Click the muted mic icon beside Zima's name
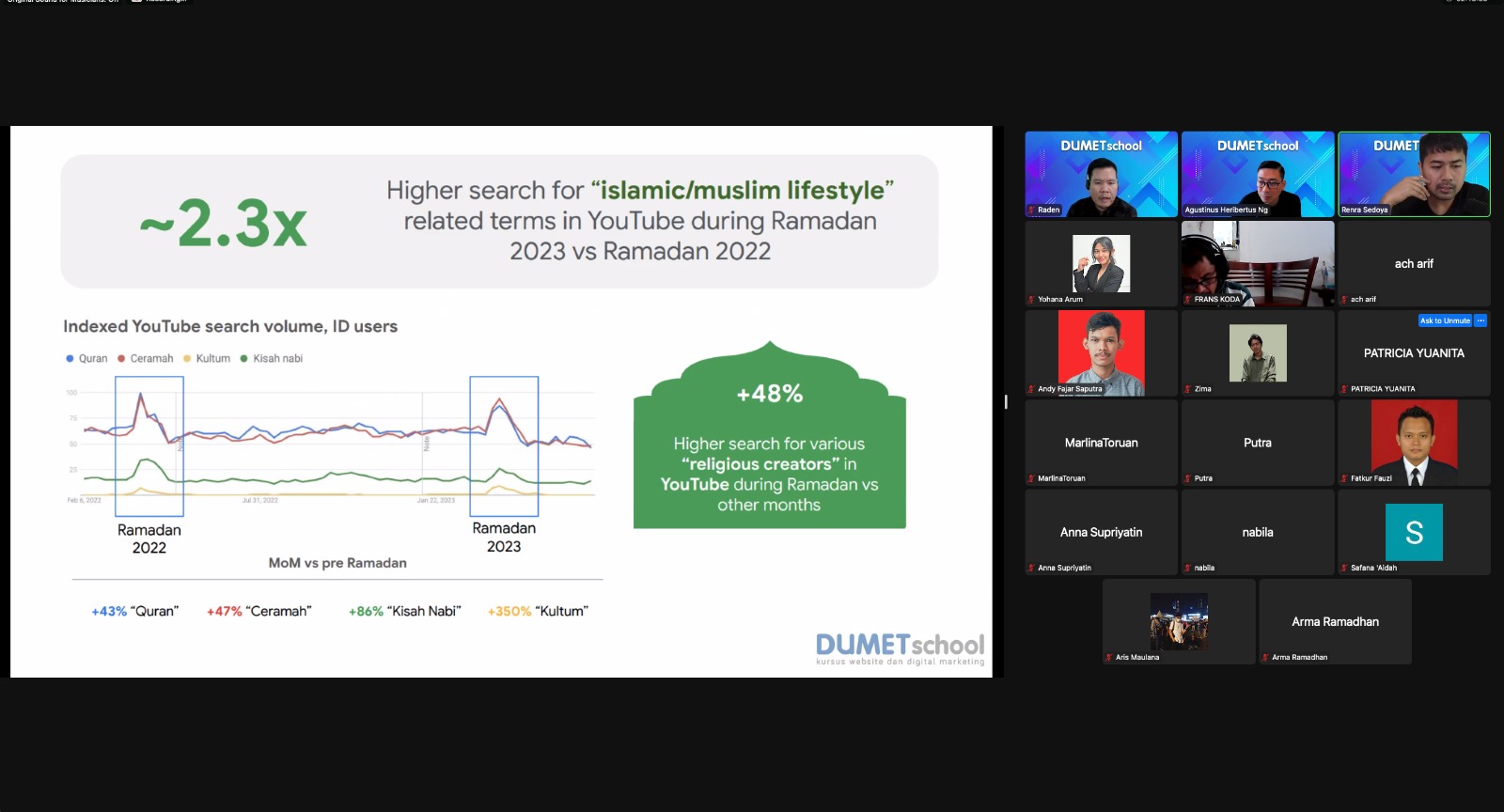 [1188, 388]
